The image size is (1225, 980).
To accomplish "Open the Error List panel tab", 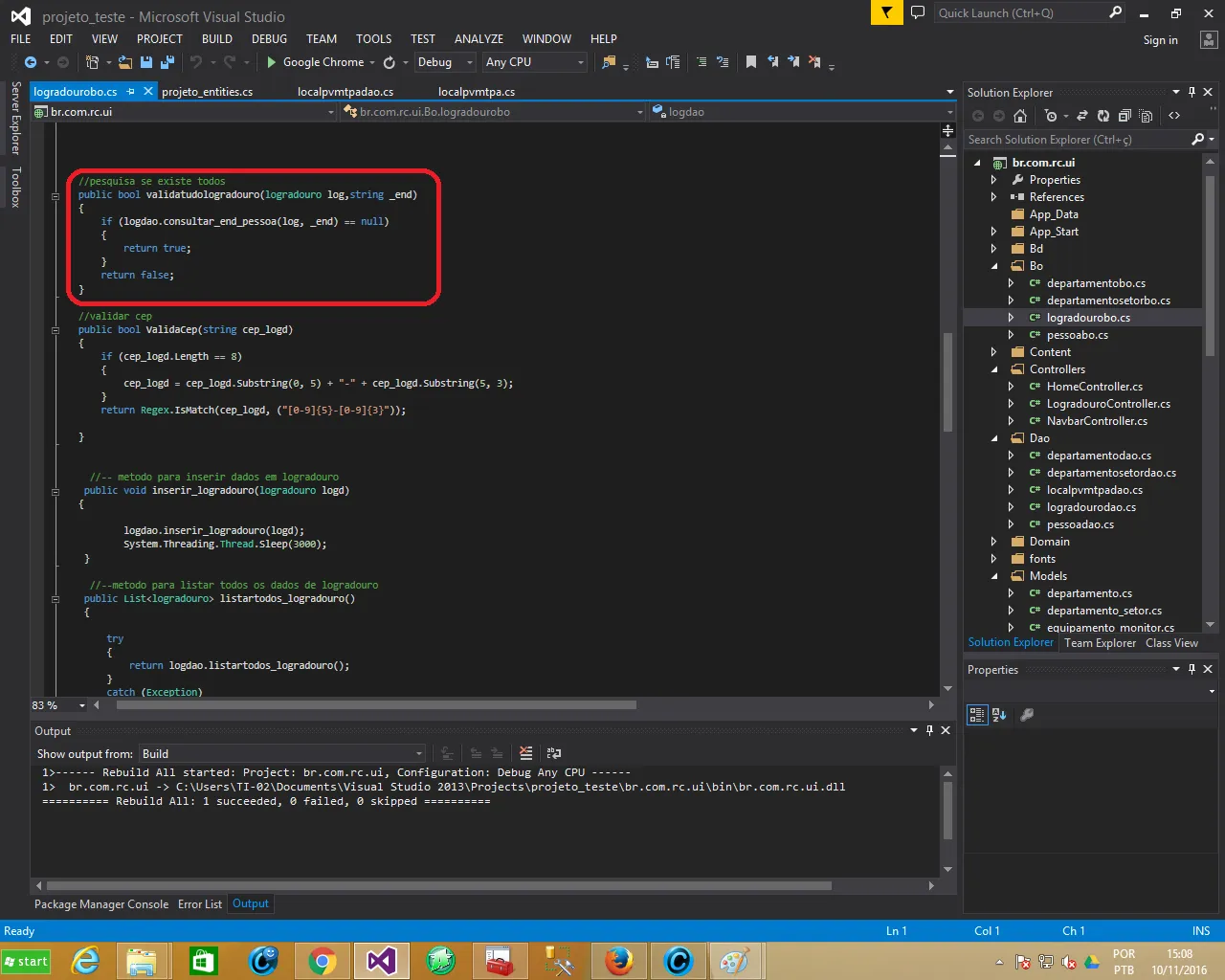I will (x=199, y=904).
